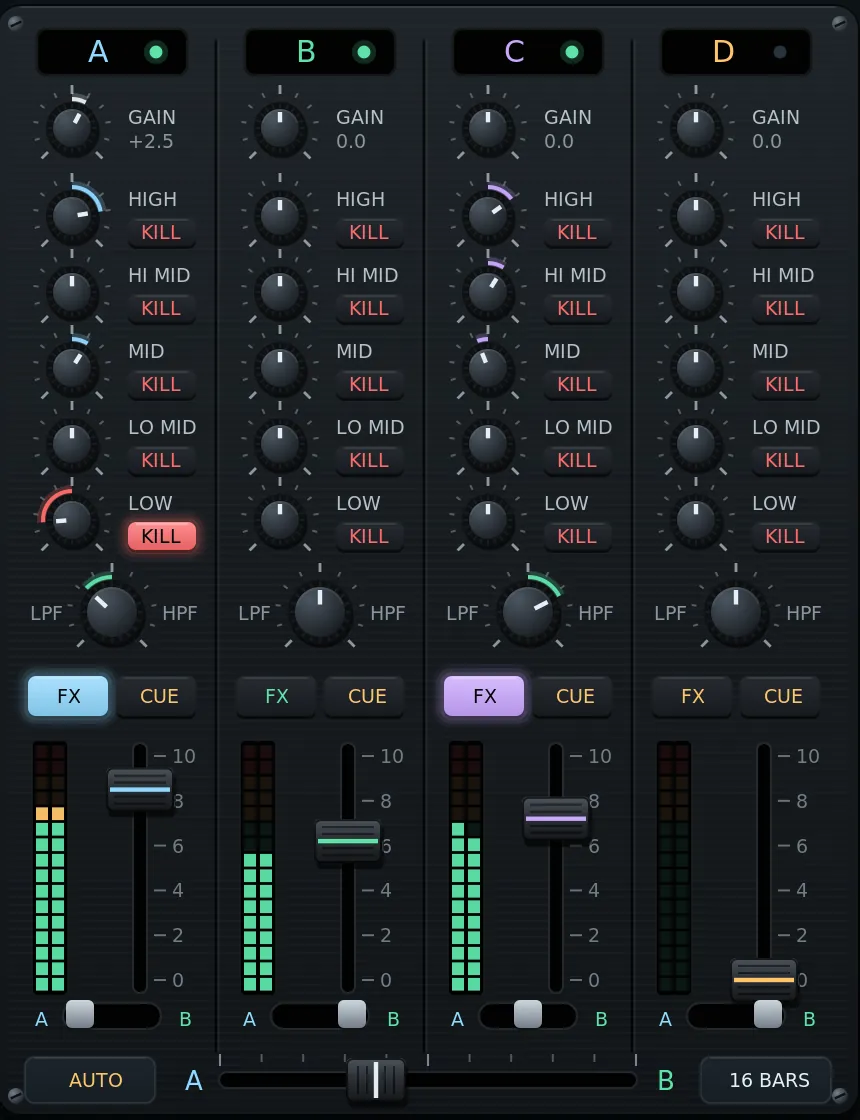Click channel D crossfade assign switch
The image size is (860, 1120).
pyautogui.click(x=736, y=1014)
